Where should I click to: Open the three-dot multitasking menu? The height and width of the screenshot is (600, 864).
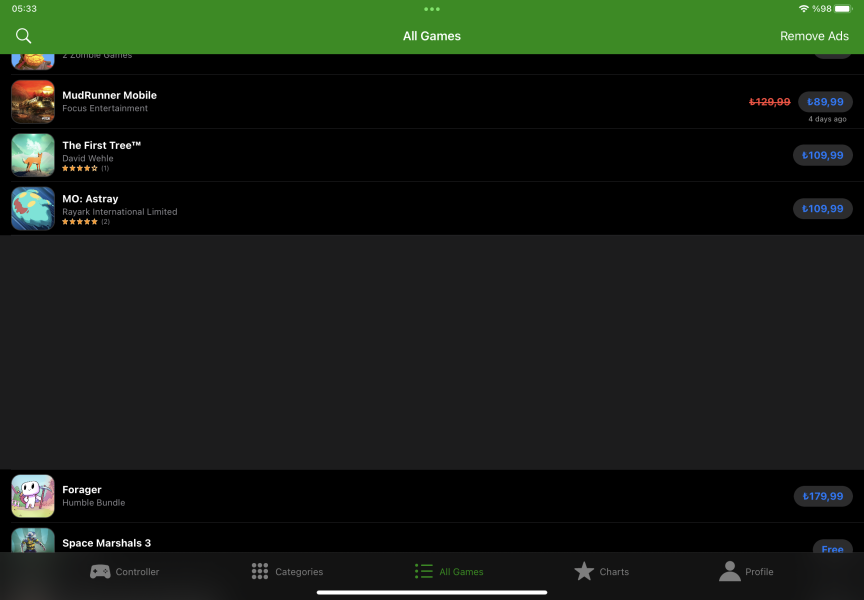click(x=432, y=9)
